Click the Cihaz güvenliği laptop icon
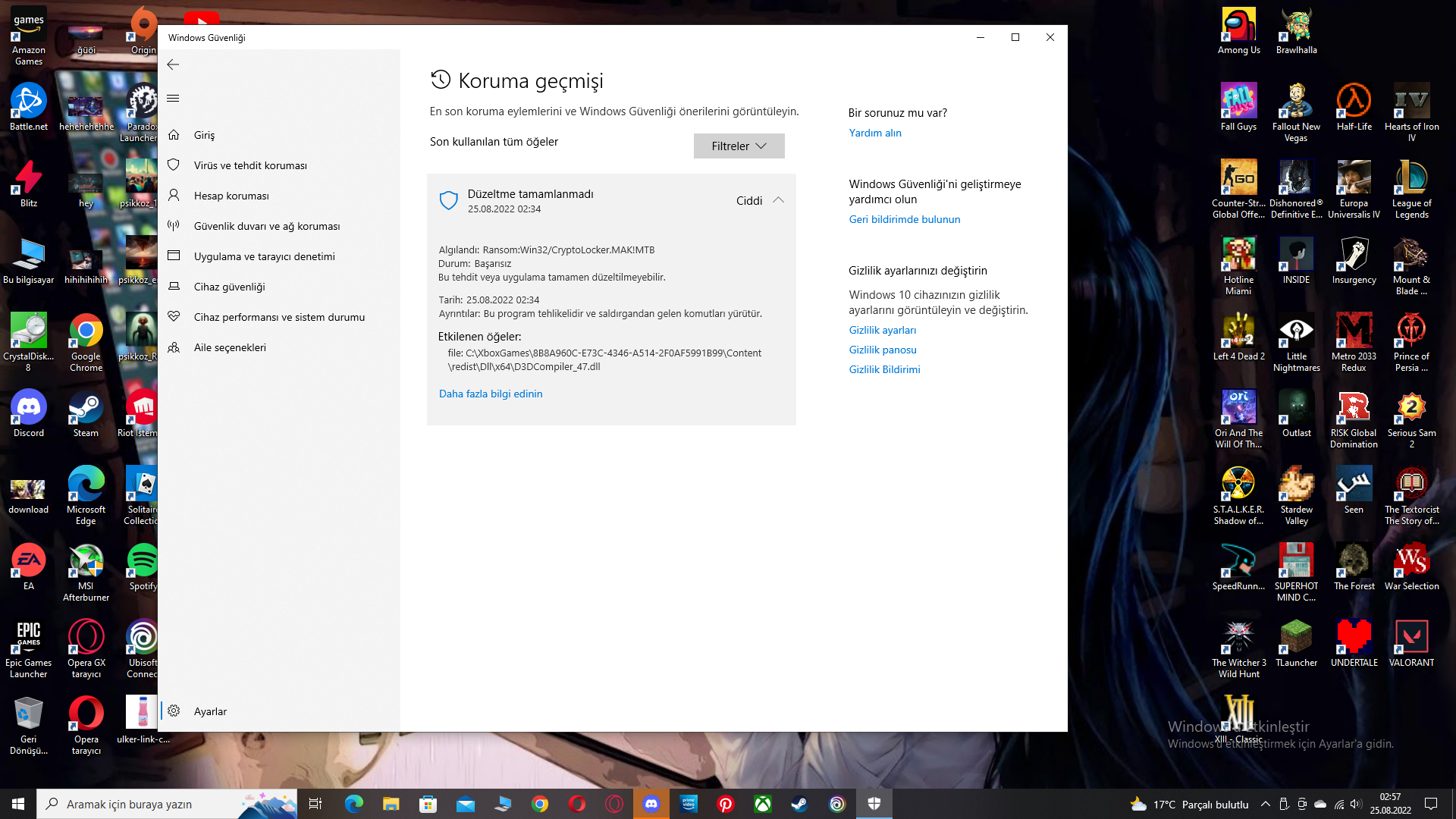Image resolution: width=1456 pixels, height=819 pixels. (174, 287)
